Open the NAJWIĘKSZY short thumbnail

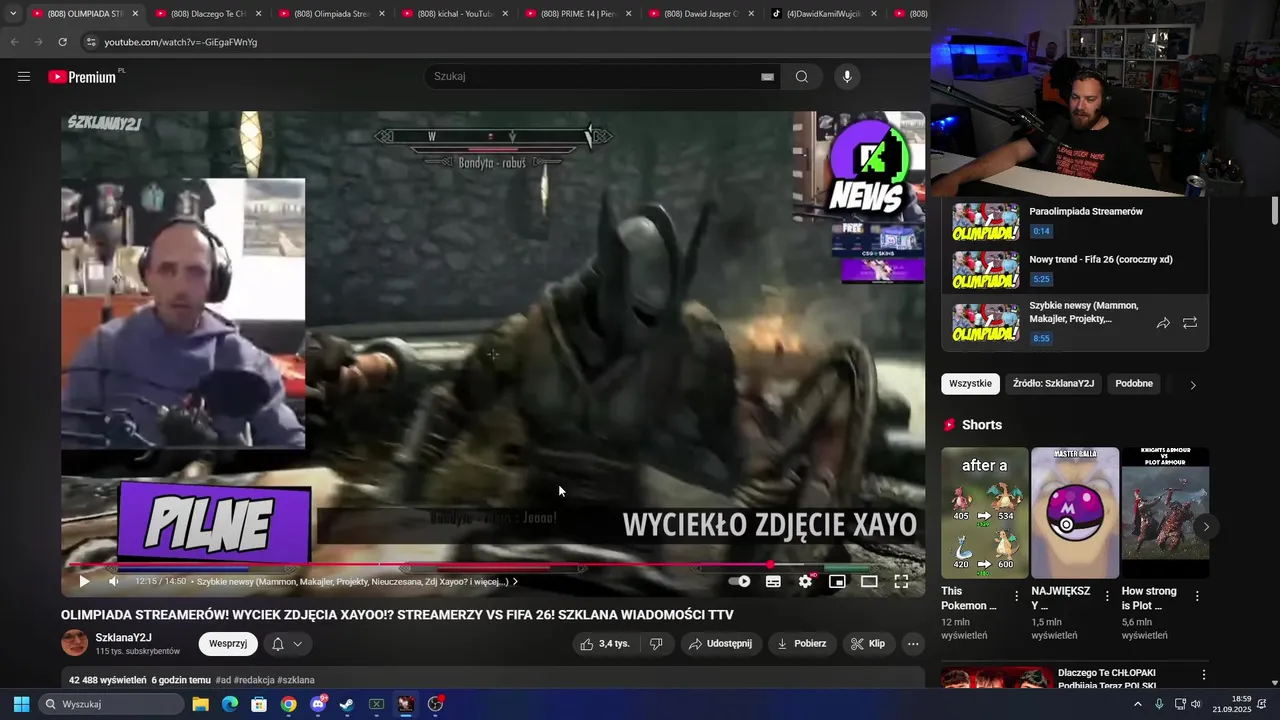pos(1075,513)
